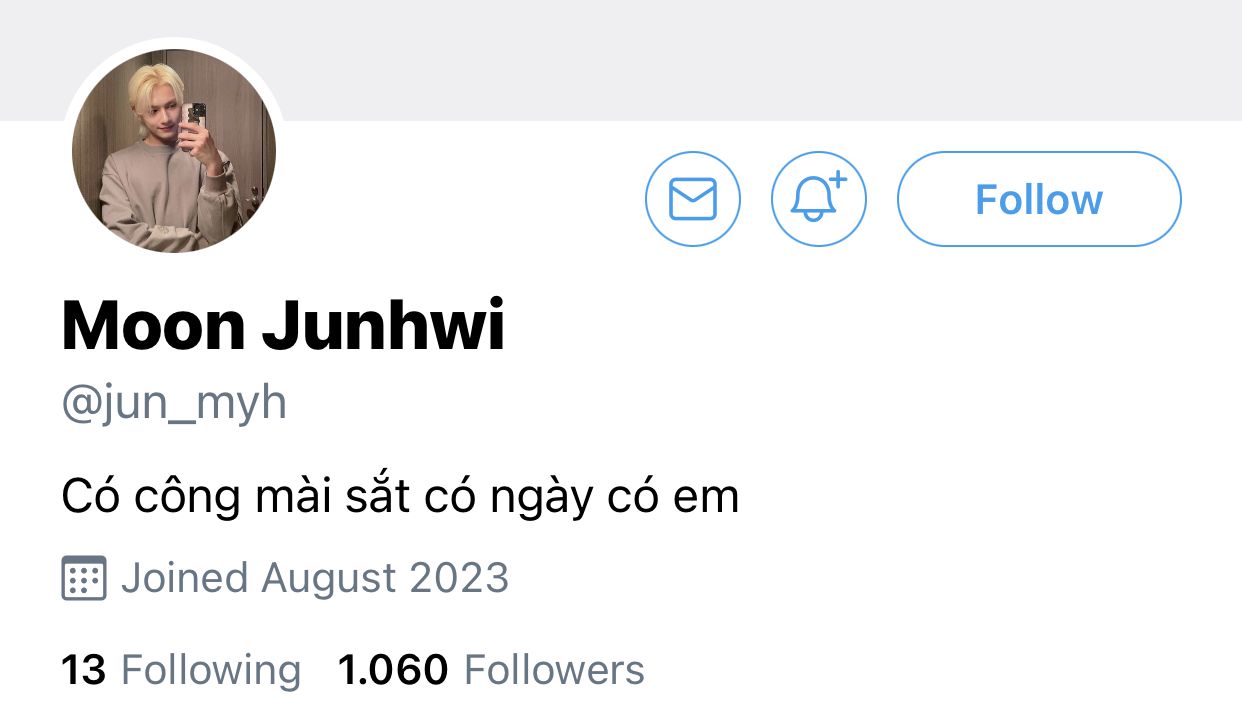The image size is (1242, 712).
Task: Turn on notifications with the bell icon
Action: coord(819,199)
